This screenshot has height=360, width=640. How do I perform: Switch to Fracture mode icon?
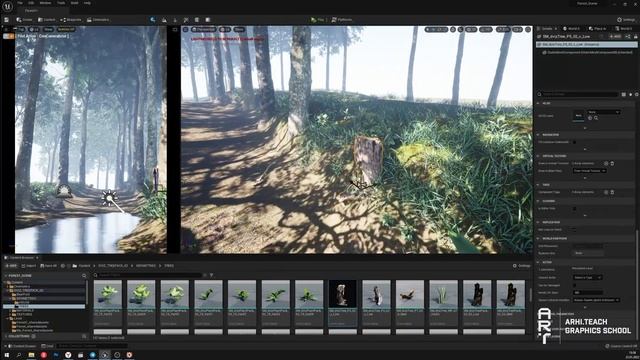point(197,20)
